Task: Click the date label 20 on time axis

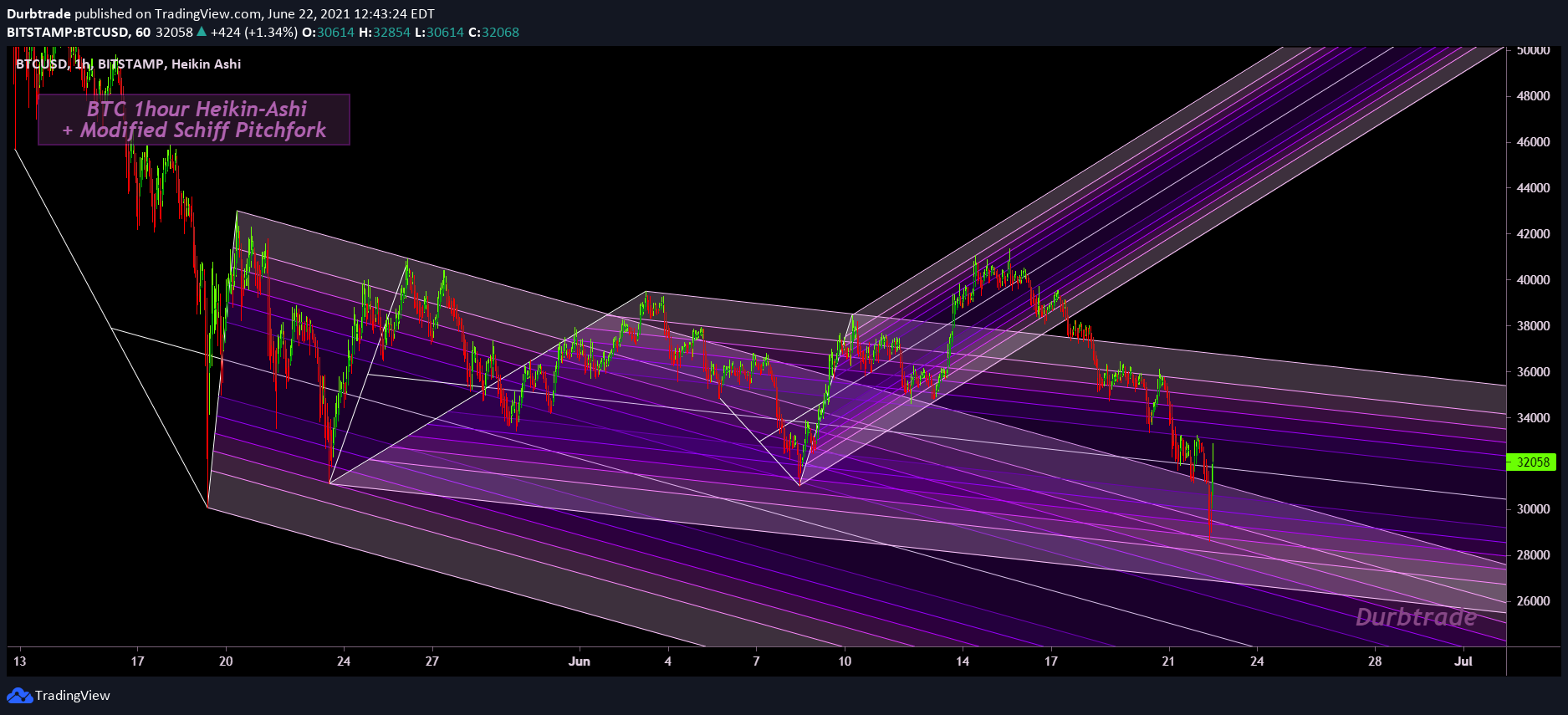Action: tap(226, 661)
